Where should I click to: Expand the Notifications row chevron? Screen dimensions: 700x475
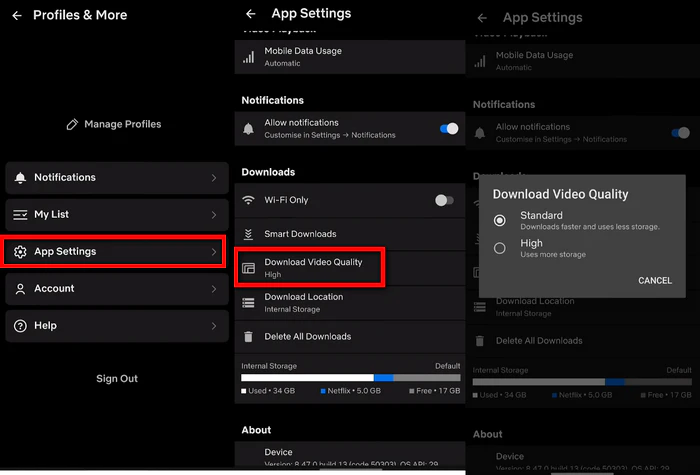pos(214,178)
